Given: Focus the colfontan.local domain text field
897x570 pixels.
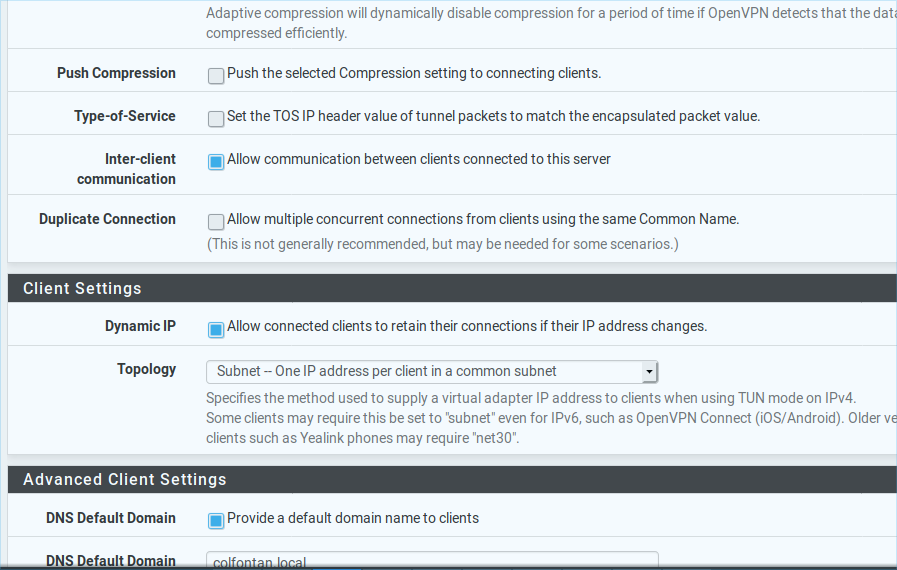Looking at the screenshot, I should (431, 561).
